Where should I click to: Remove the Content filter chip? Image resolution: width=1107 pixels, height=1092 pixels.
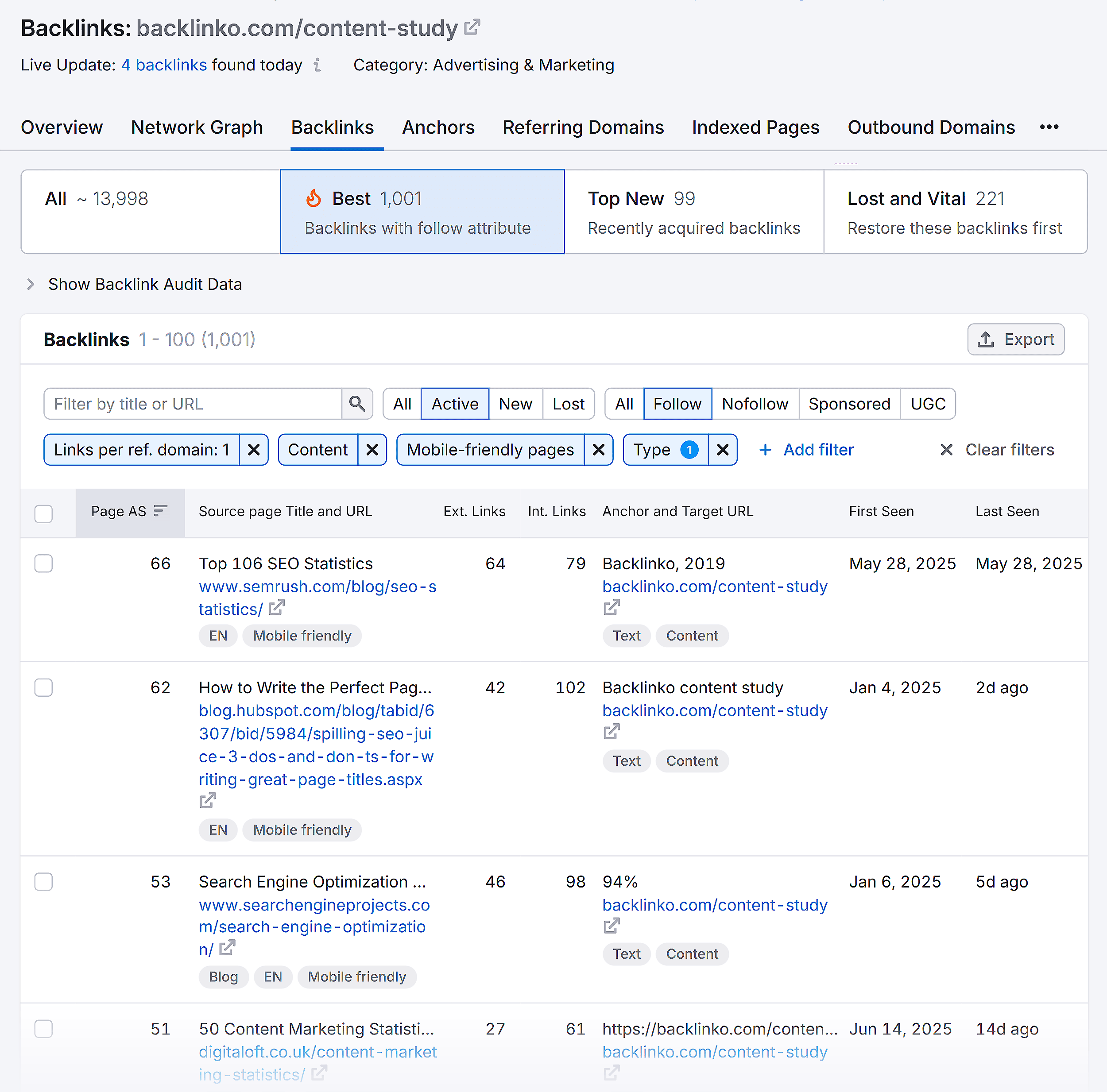coord(372,450)
